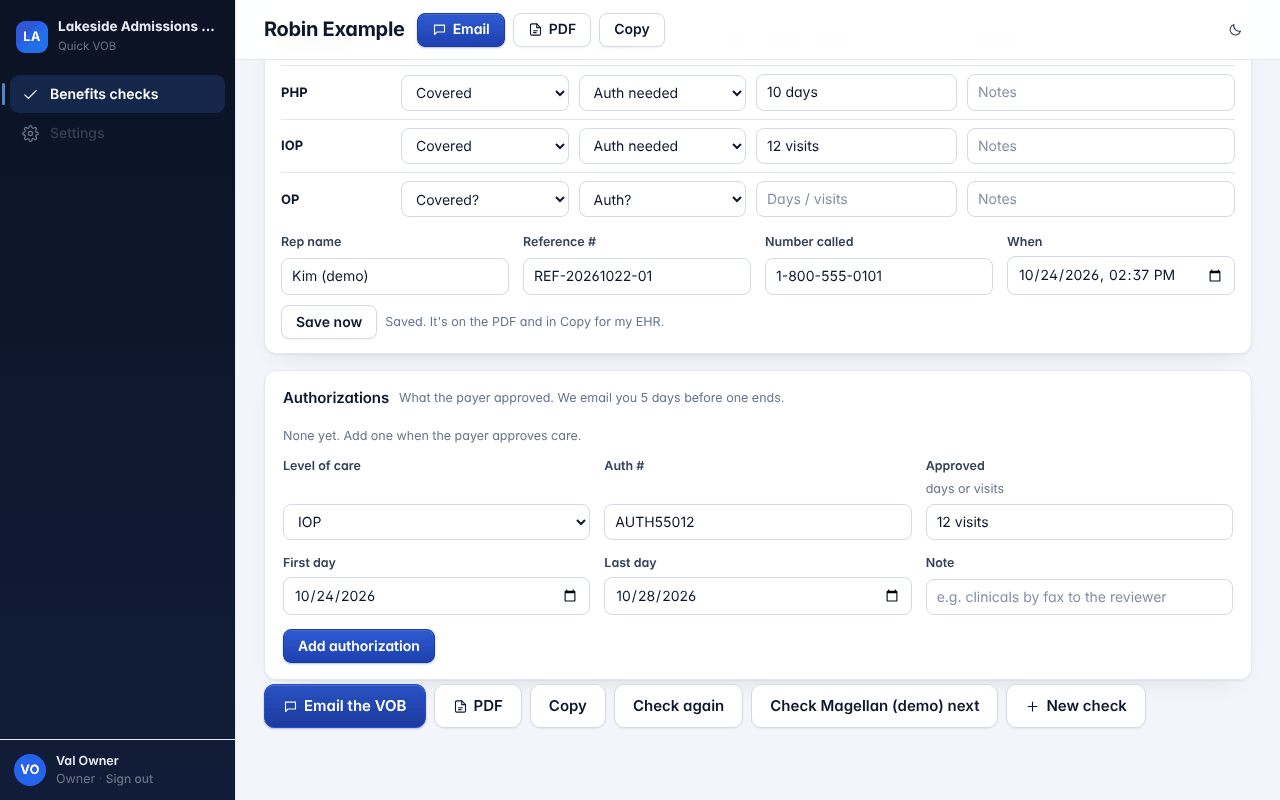
Task: Click the bottom Copy button
Action: 568,706
